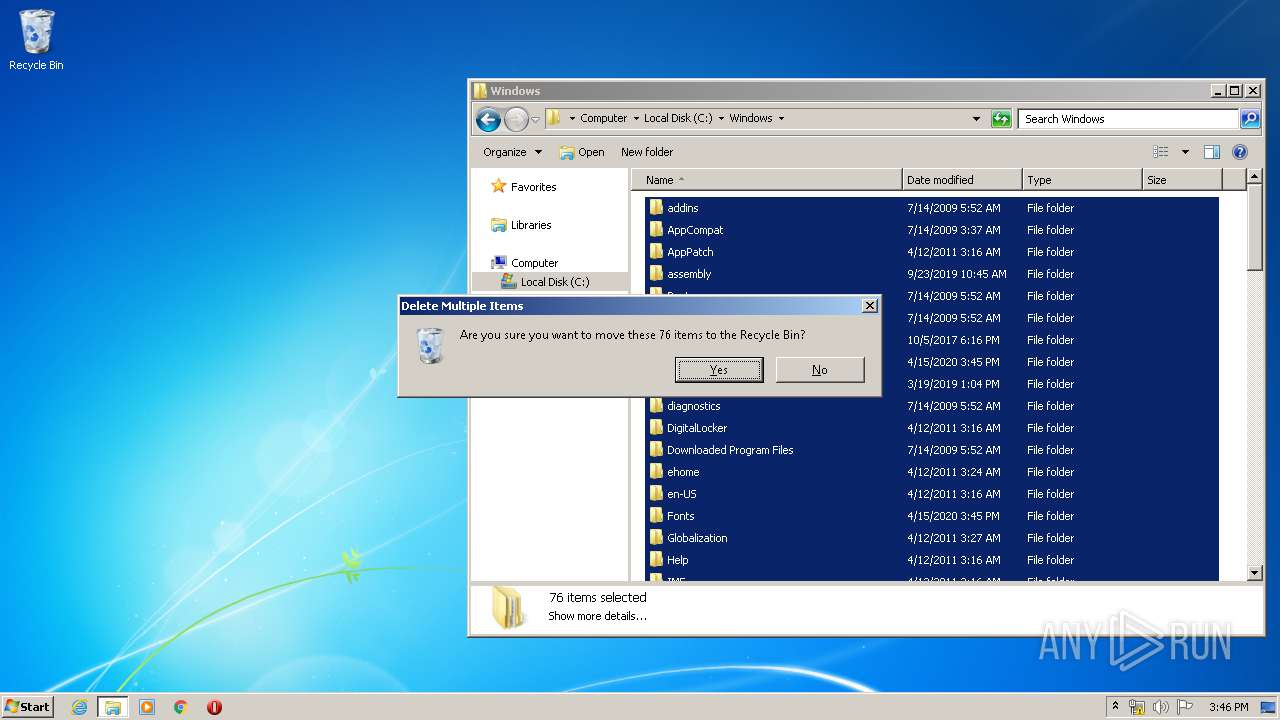Open the Organize menu
The image size is (1280, 720).
tap(512, 152)
